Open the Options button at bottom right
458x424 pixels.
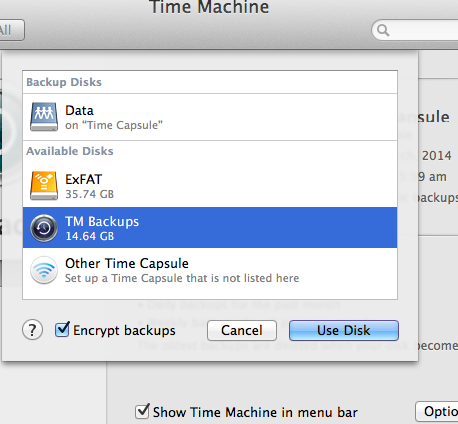coord(437,412)
